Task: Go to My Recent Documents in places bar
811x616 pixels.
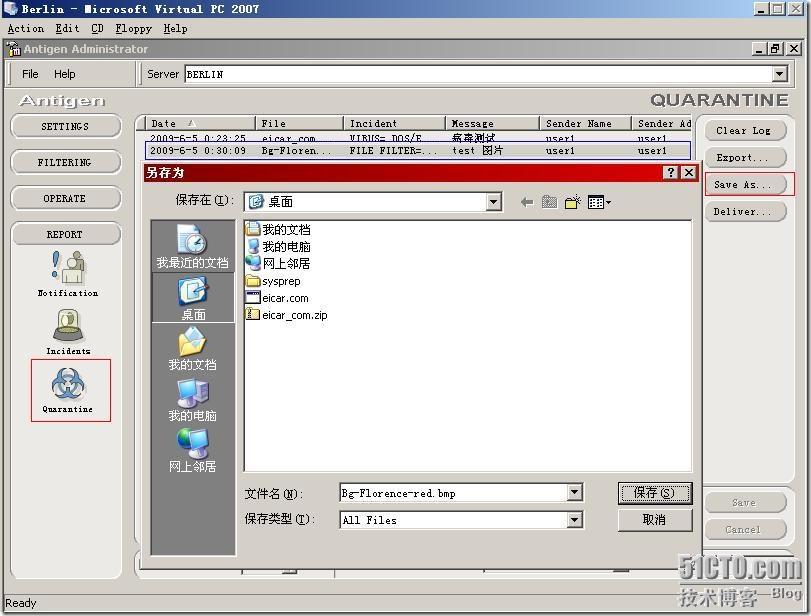Action: pos(192,246)
